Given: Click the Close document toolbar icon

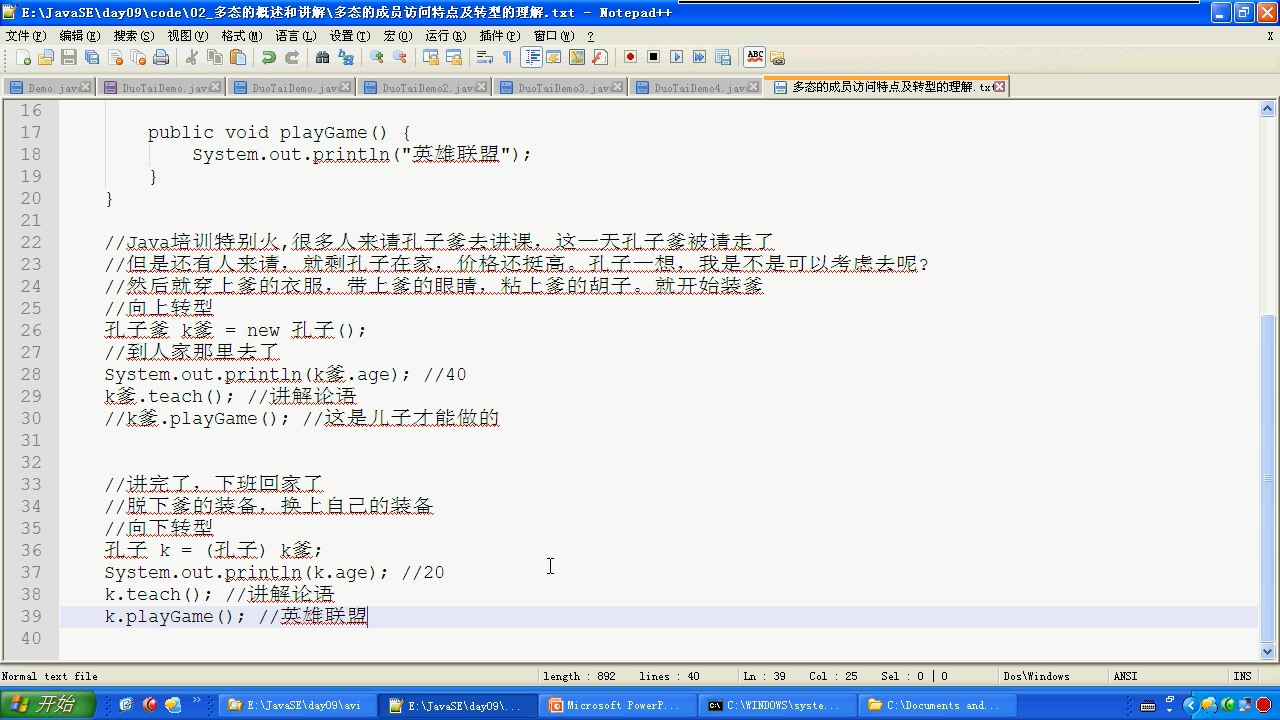Looking at the screenshot, I should coord(115,57).
